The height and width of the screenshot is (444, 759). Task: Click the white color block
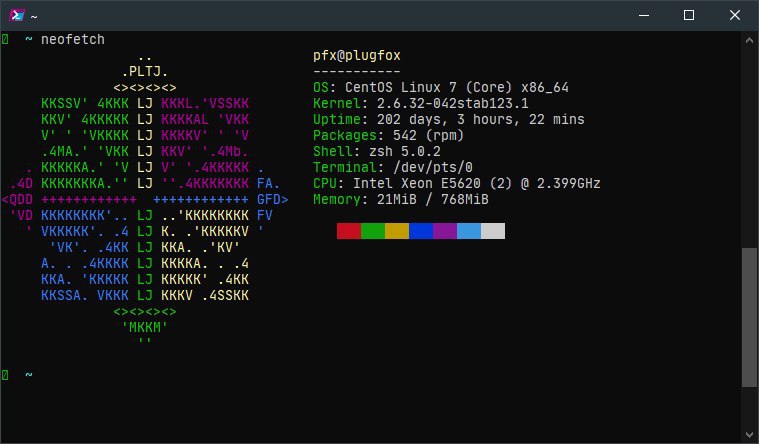(x=493, y=231)
